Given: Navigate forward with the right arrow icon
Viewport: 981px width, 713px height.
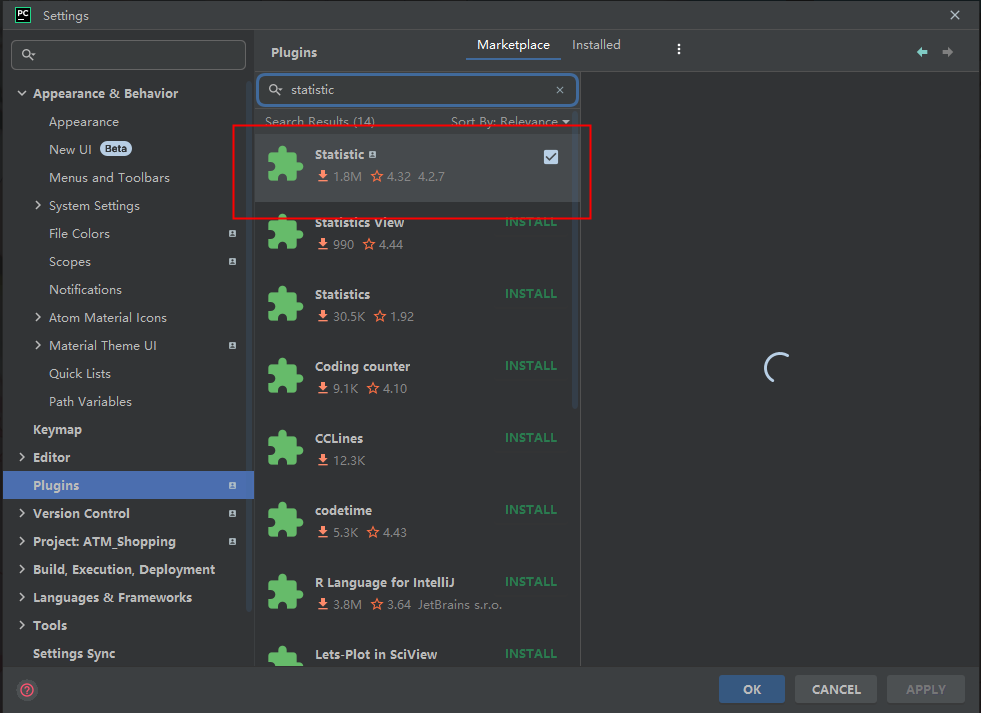Looking at the screenshot, I should coord(948,52).
